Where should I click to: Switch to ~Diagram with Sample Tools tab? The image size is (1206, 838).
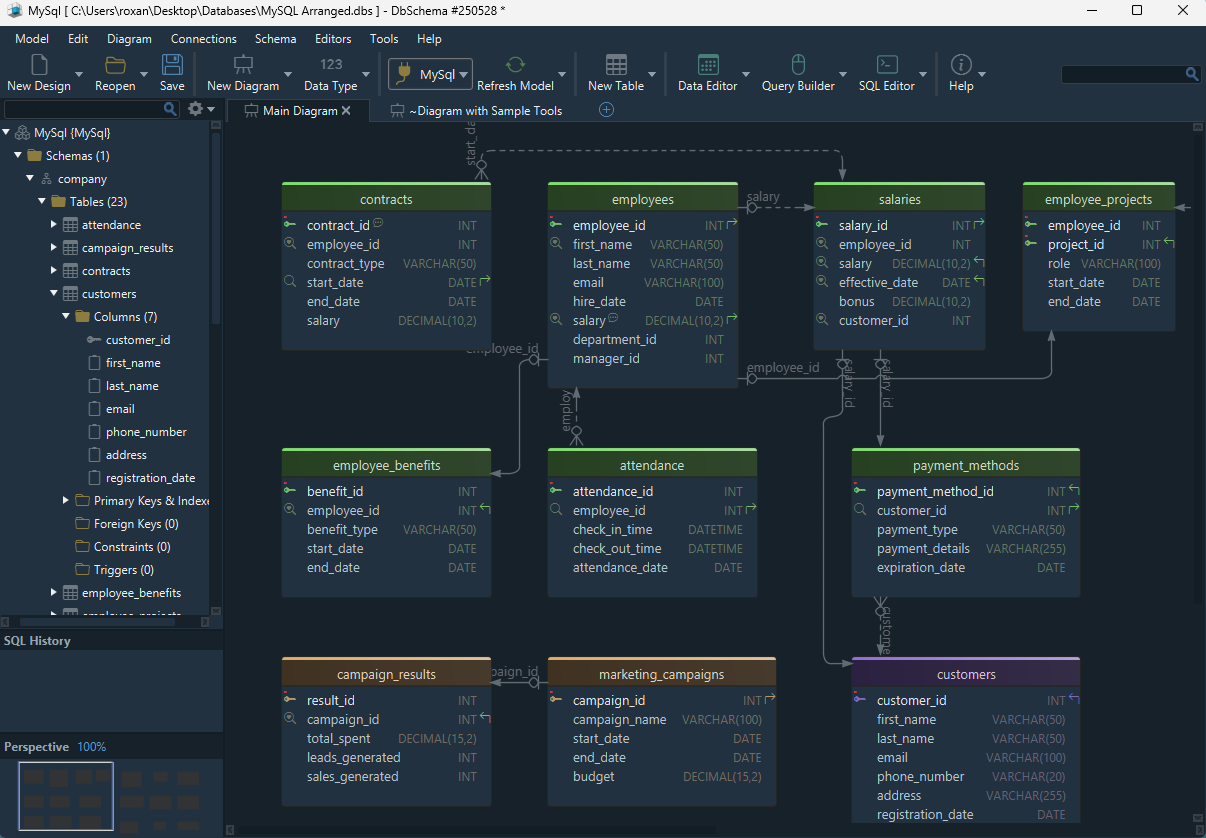[x=476, y=111]
